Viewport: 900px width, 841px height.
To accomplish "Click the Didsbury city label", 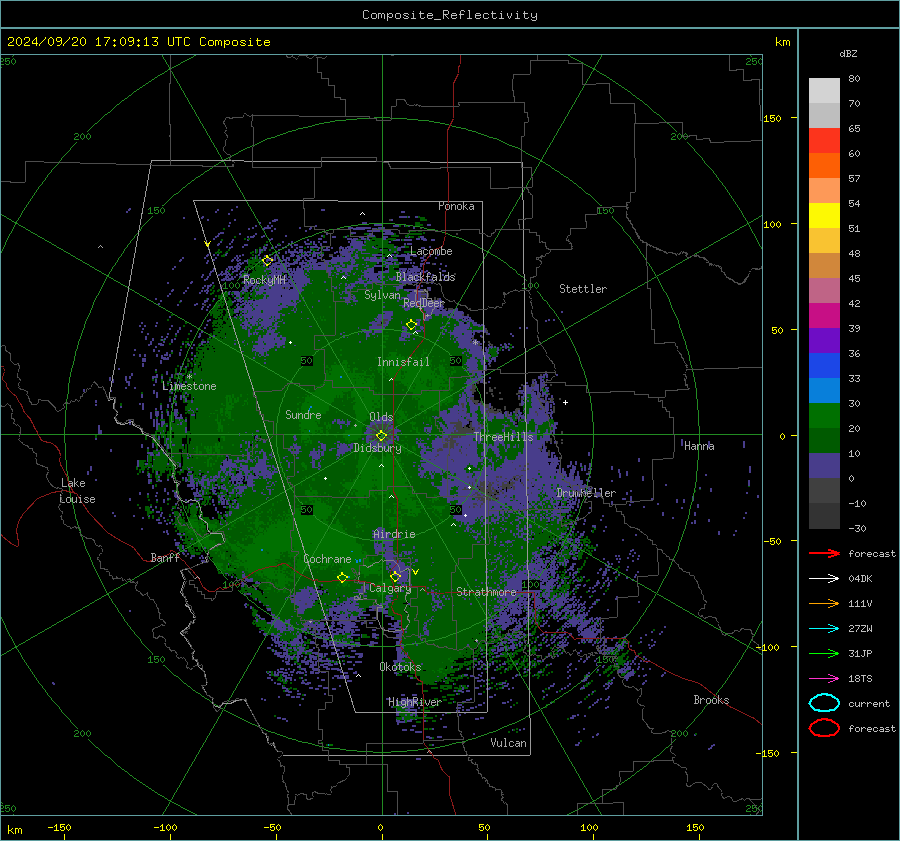I will (x=377, y=448).
